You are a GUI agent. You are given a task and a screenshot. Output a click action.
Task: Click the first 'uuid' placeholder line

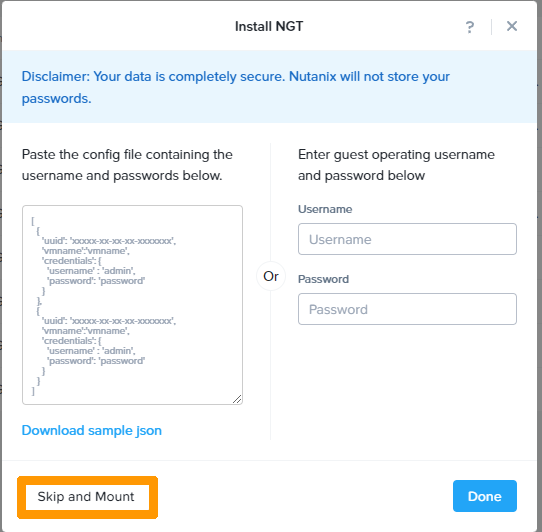[109, 241]
